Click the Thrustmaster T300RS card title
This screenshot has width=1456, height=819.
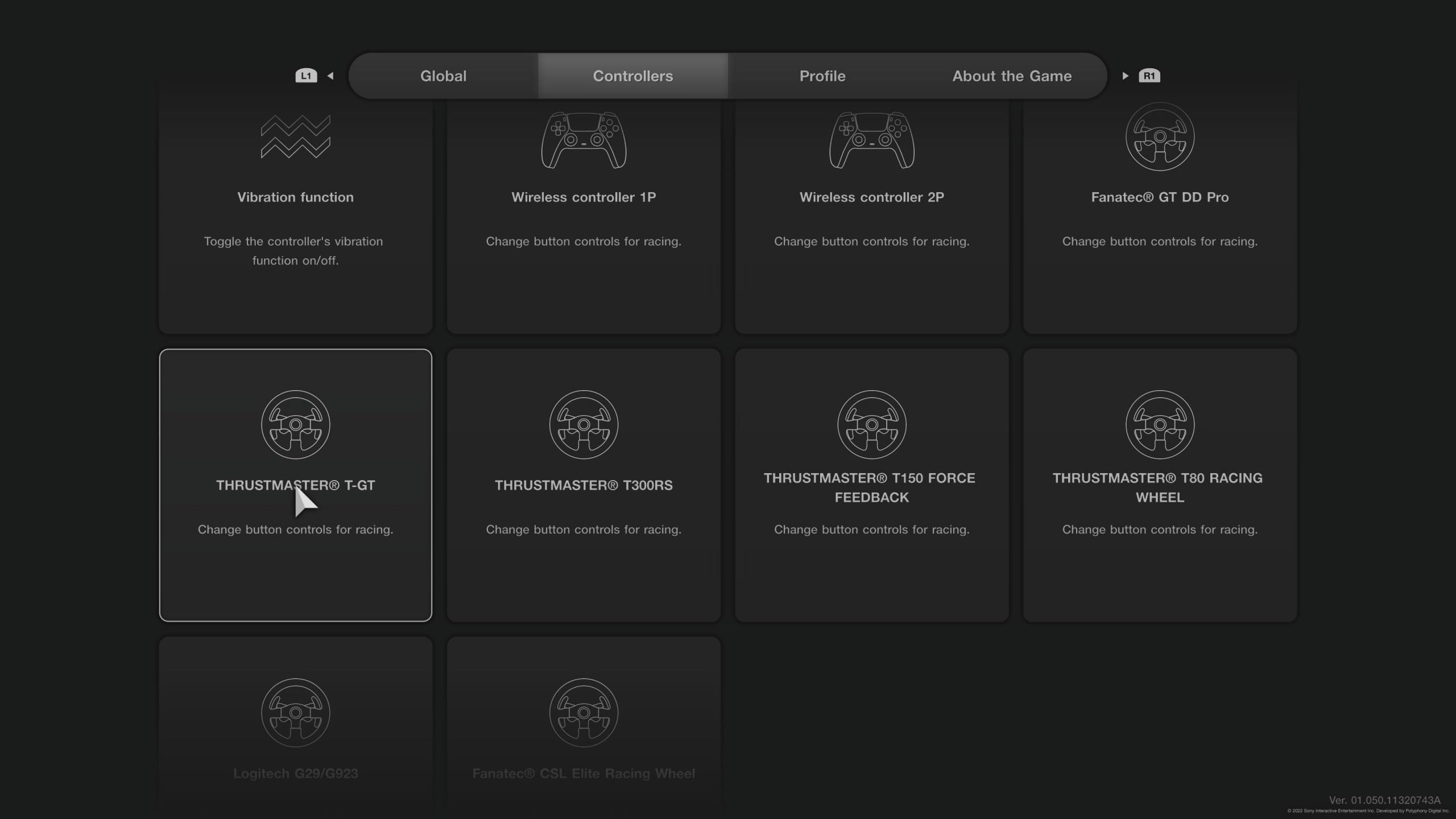point(584,485)
